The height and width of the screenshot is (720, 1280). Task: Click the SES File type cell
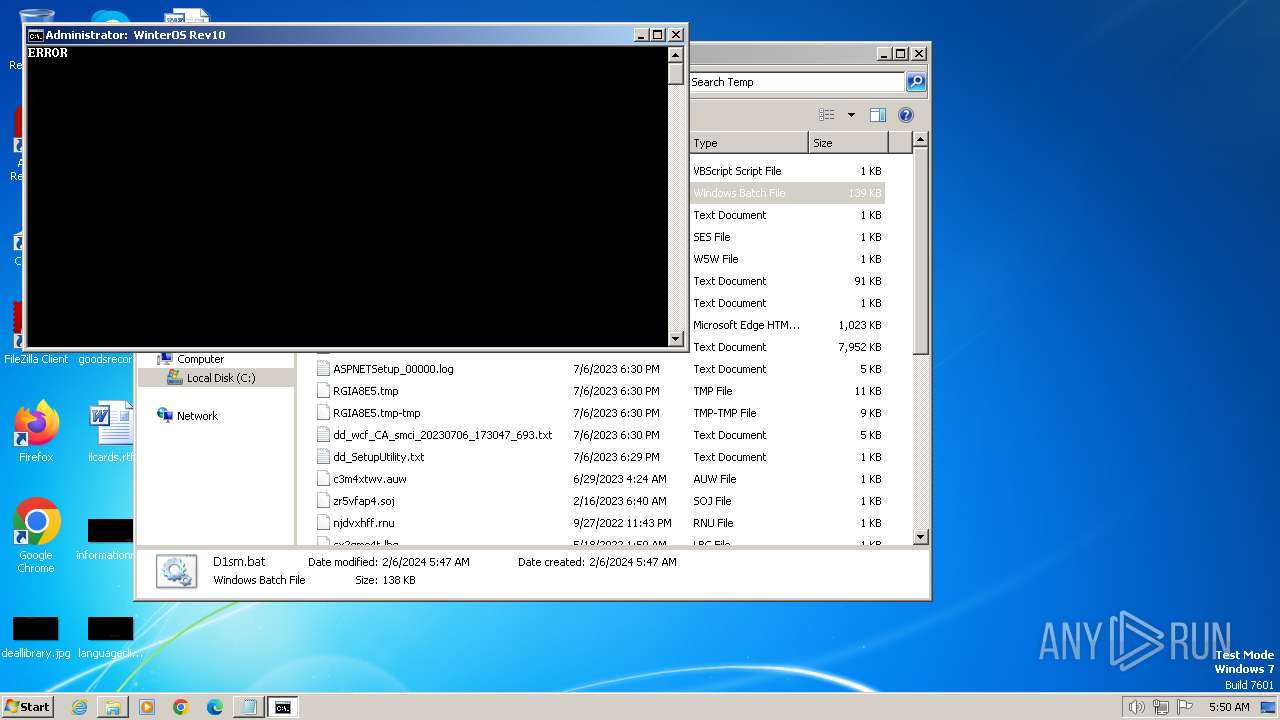711,237
